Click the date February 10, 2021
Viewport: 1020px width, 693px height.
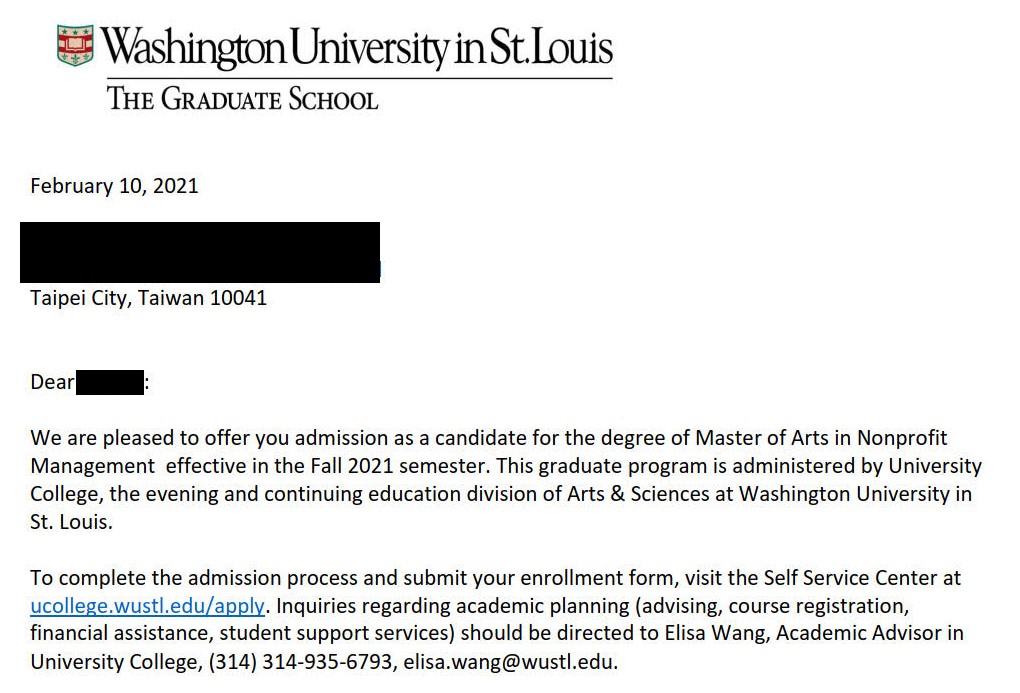pos(114,186)
